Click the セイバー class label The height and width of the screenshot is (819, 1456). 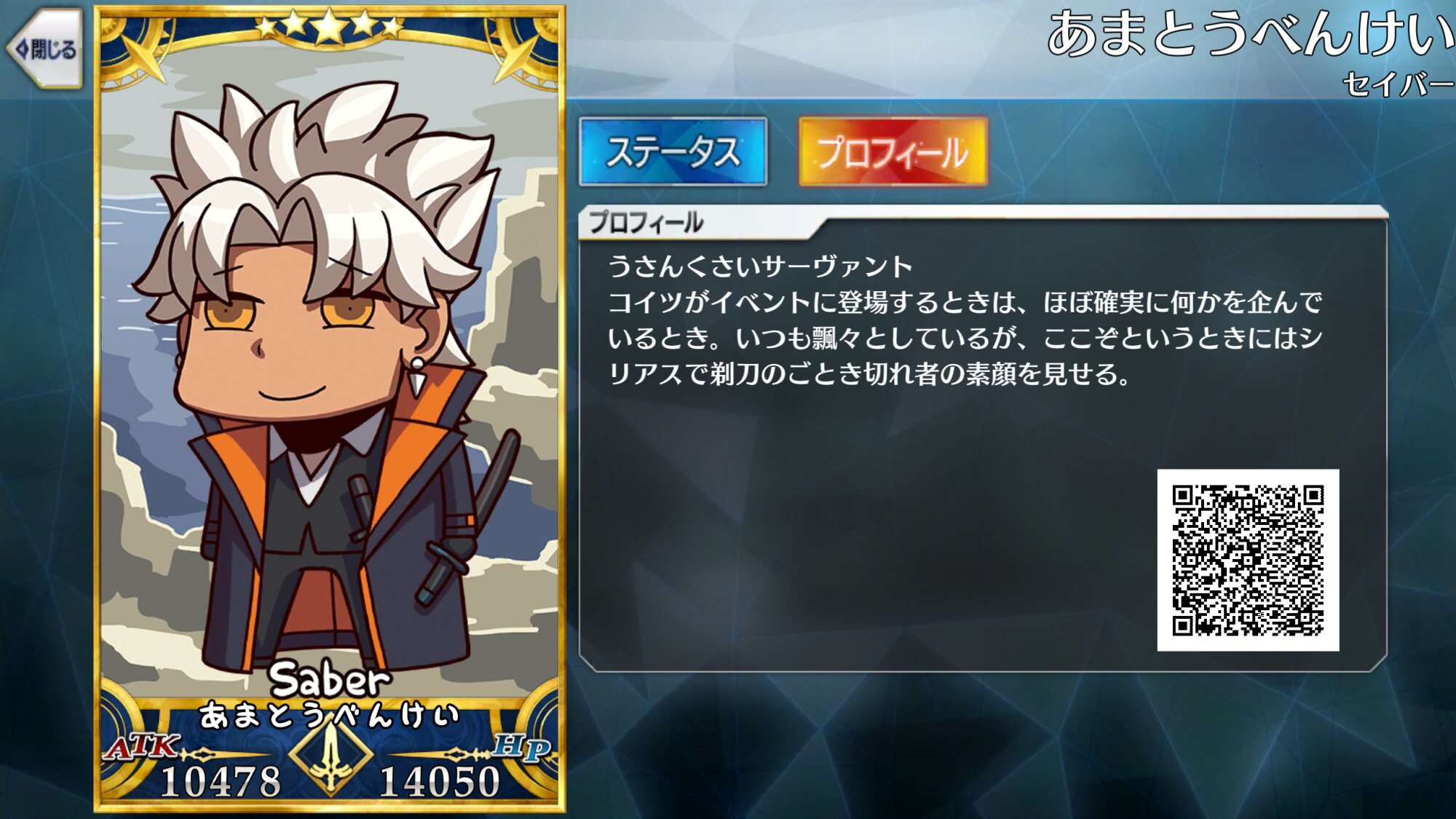(x=1398, y=84)
